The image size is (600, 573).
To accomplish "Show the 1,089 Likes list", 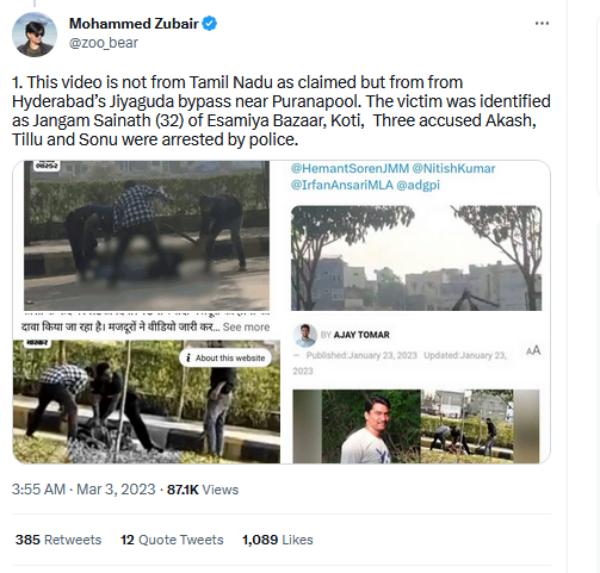I will point(277,539).
